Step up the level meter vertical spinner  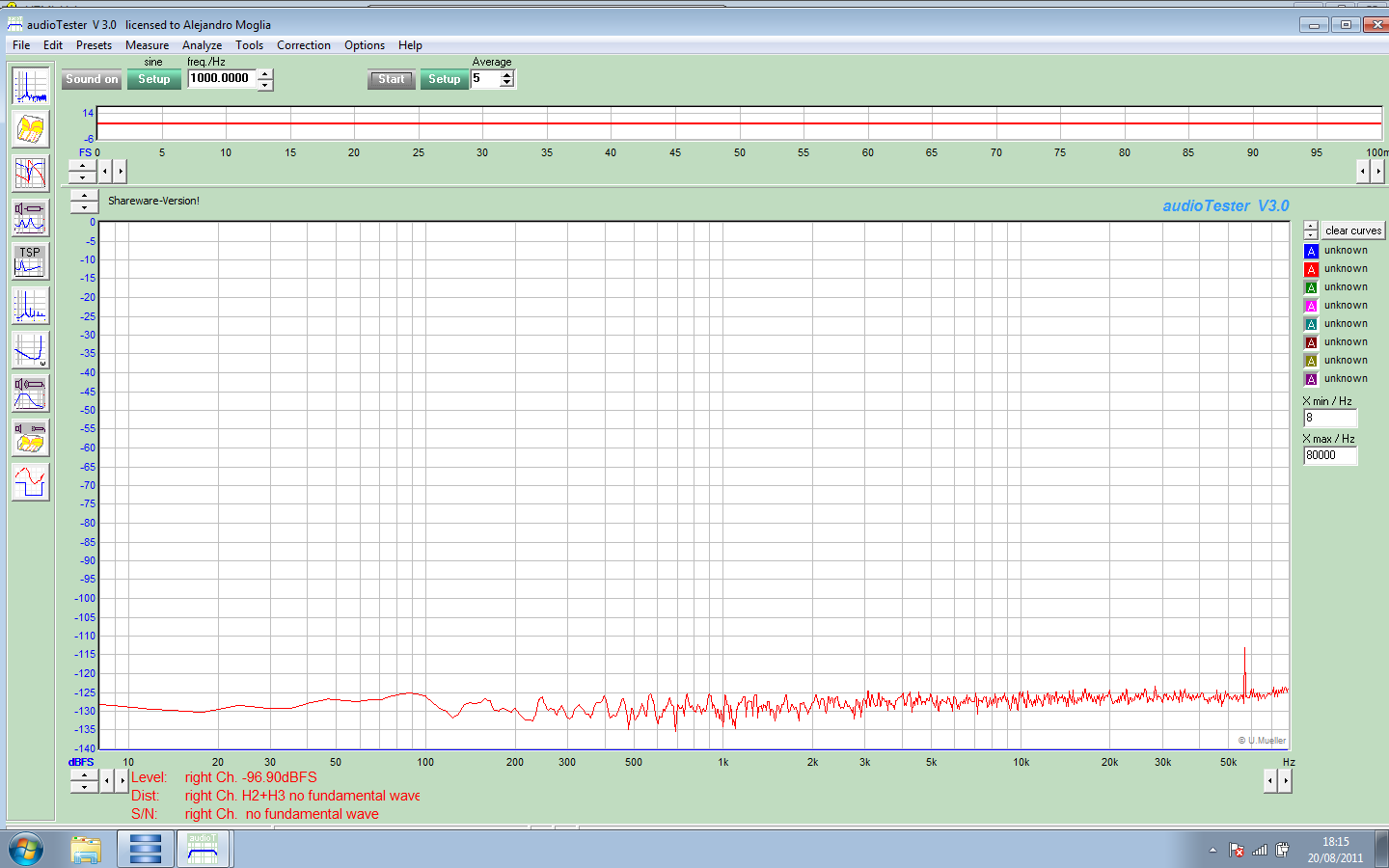[83, 166]
